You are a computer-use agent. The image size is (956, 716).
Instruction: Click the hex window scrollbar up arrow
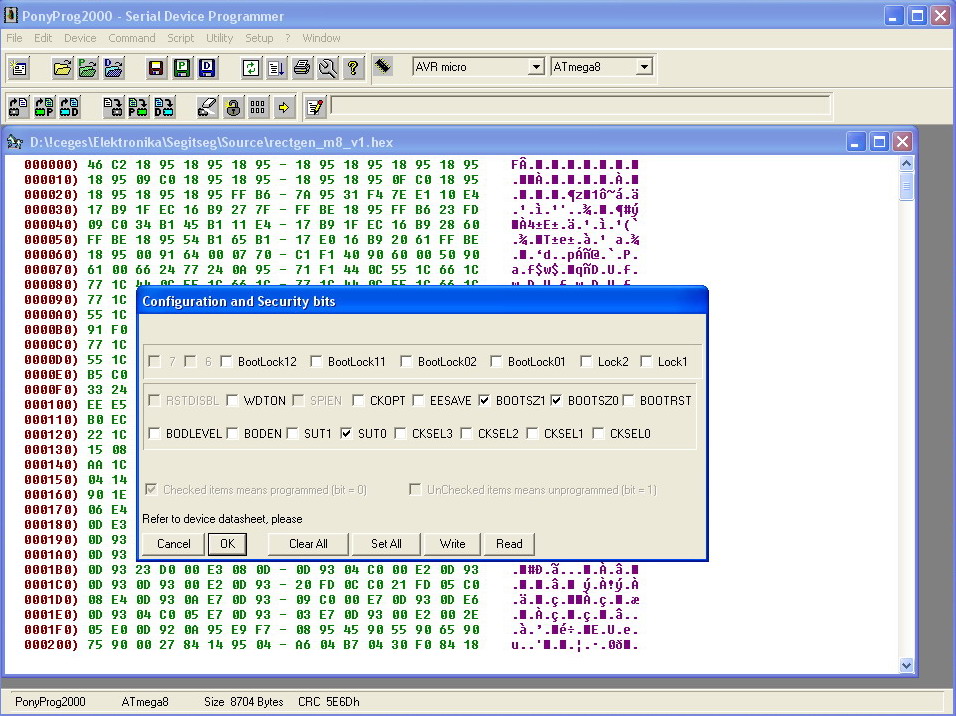point(906,163)
